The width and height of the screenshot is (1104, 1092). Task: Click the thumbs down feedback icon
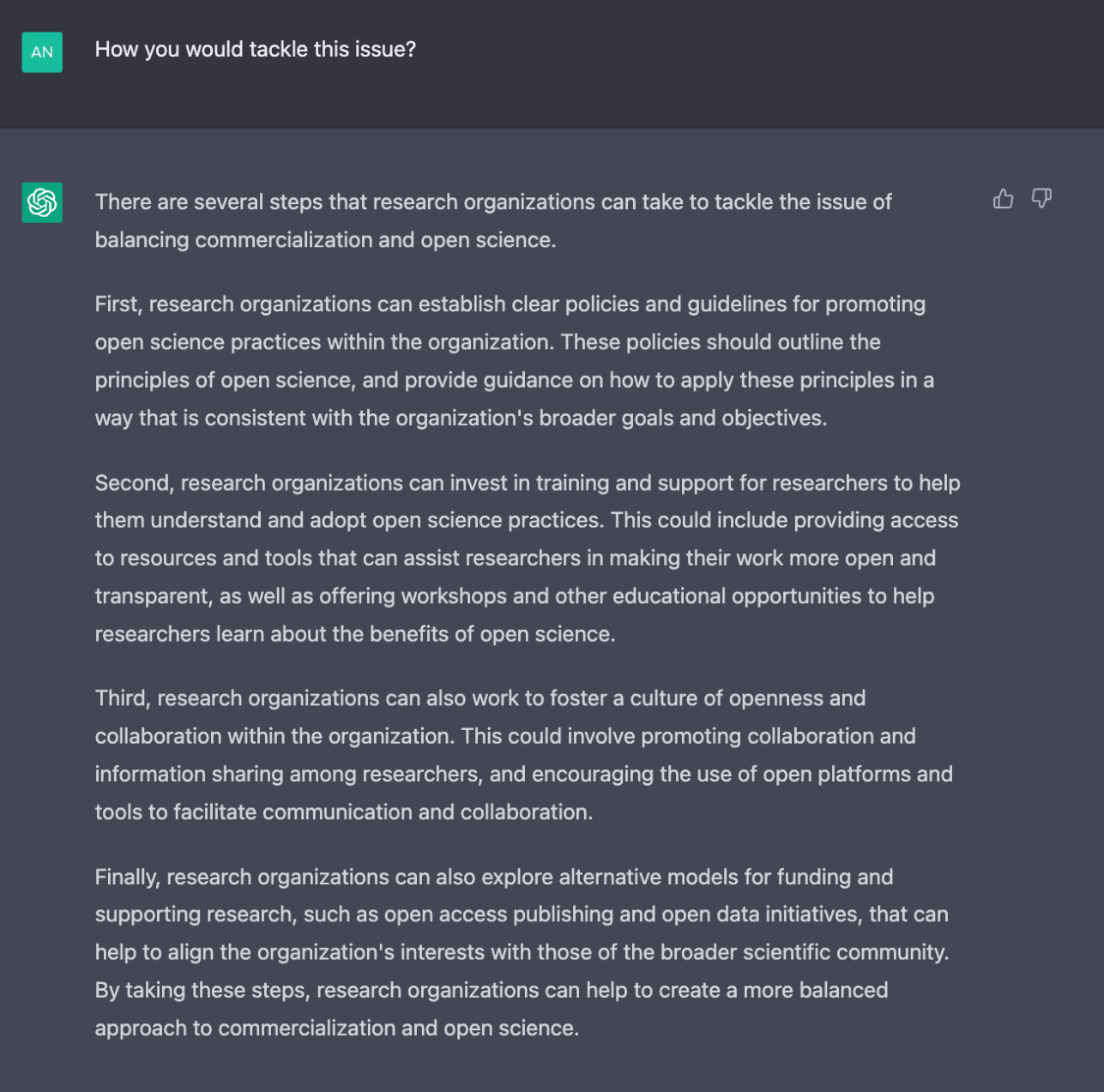(1041, 199)
